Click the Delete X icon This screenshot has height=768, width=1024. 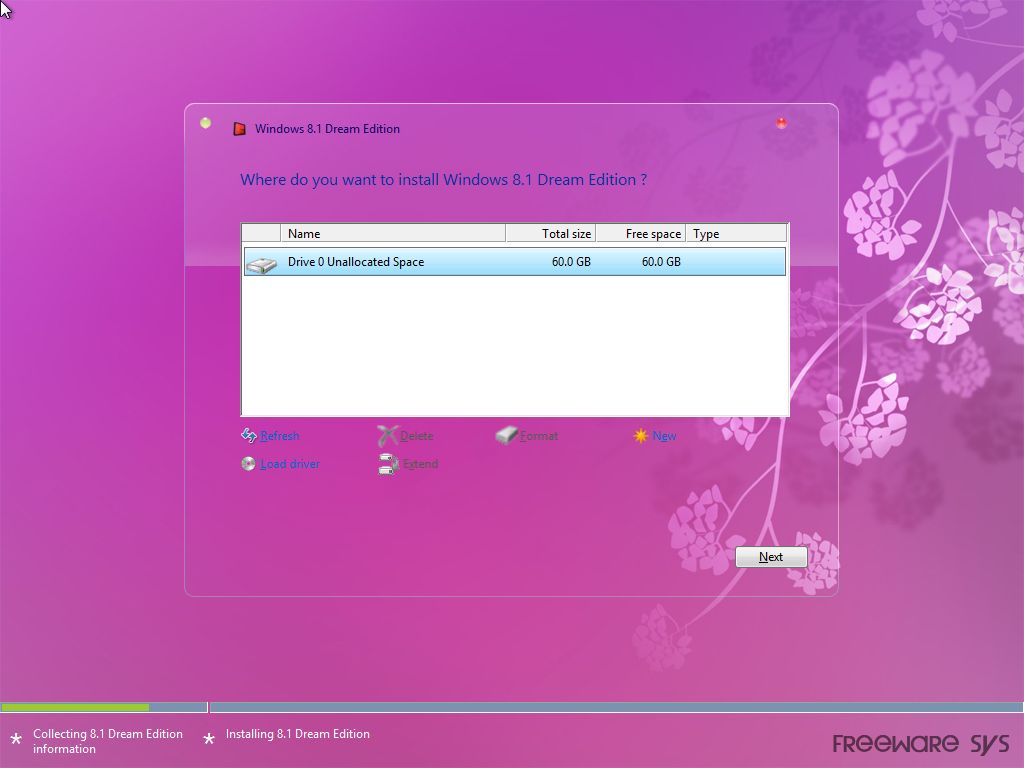coord(387,435)
